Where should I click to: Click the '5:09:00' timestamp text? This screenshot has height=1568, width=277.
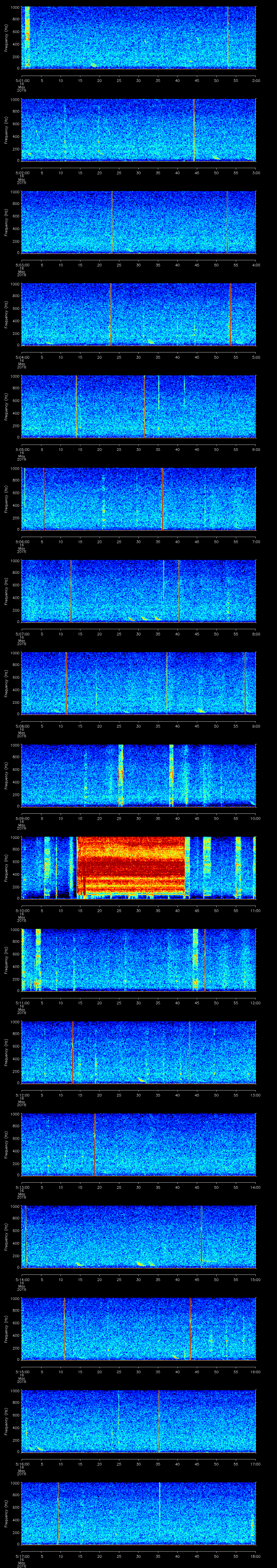[x=22, y=818]
